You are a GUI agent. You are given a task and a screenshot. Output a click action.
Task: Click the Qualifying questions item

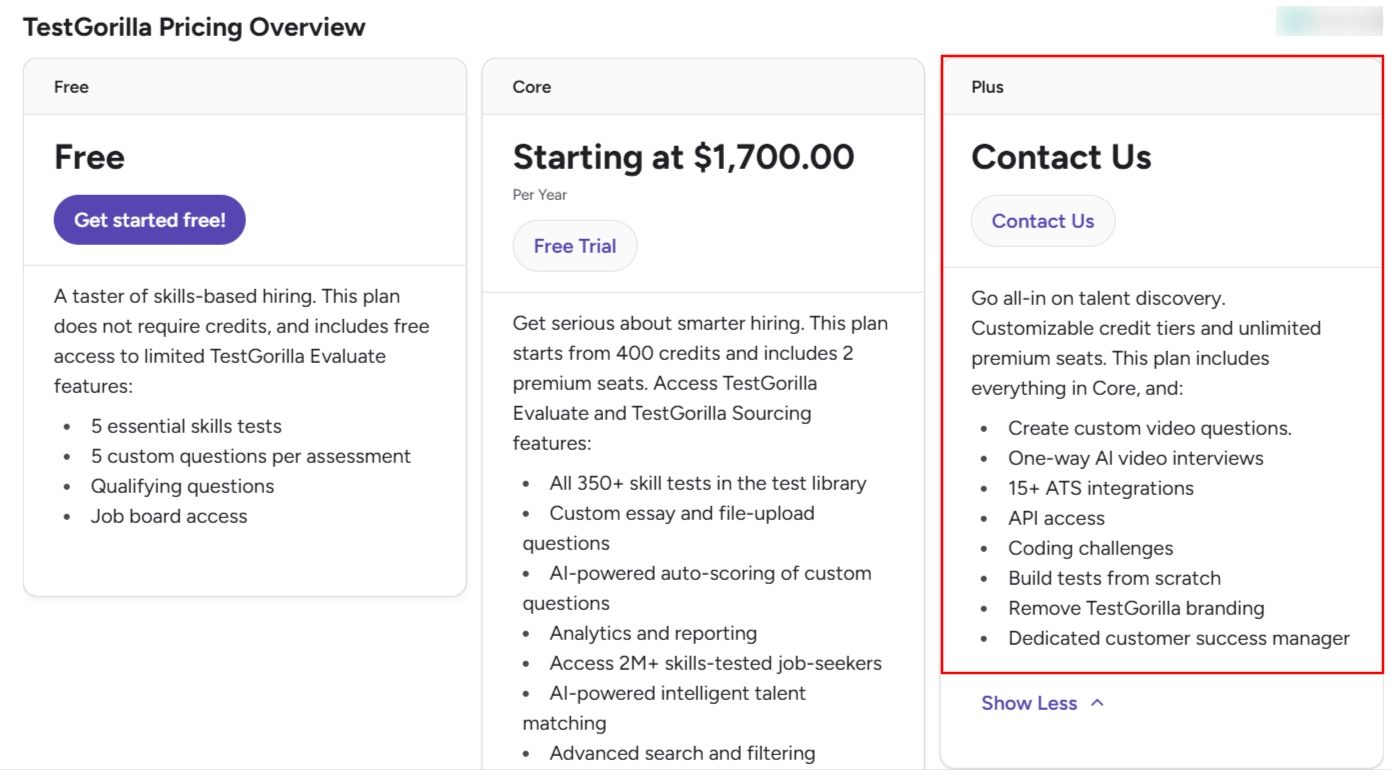point(182,486)
